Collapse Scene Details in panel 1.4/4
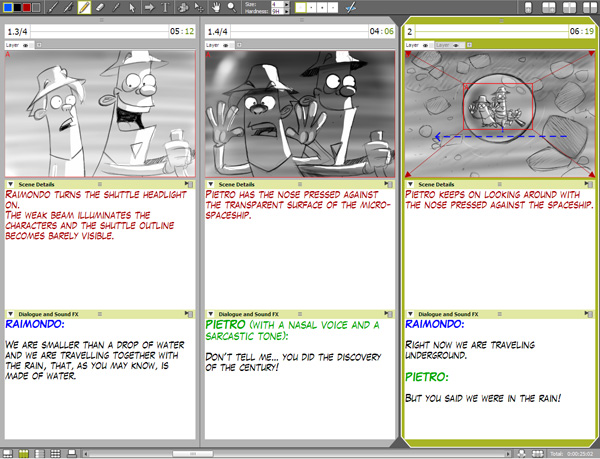The height and width of the screenshot is (459, 600). click(211, 184)
